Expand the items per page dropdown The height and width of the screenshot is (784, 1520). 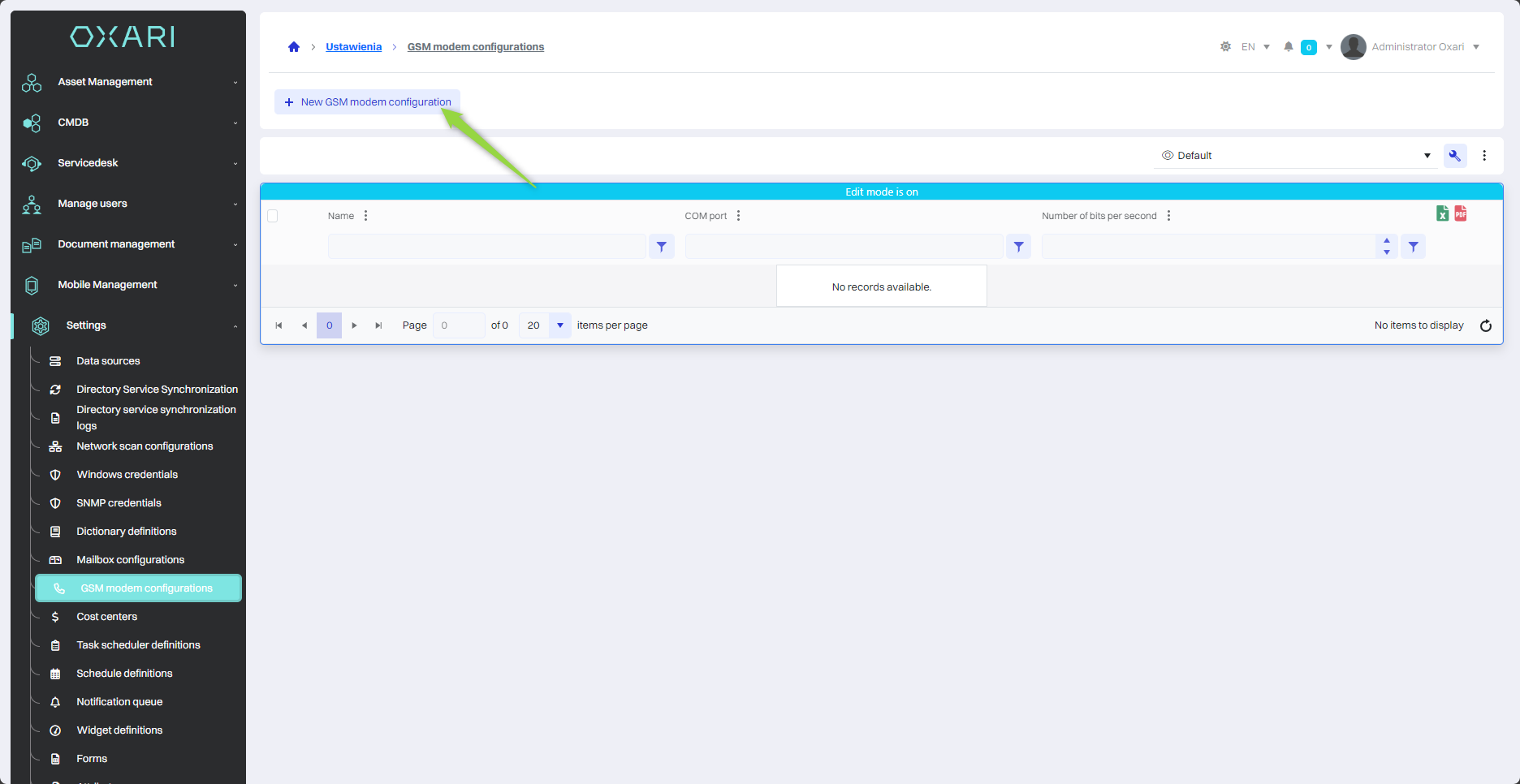pyautogui.click(x=559, y=325)
